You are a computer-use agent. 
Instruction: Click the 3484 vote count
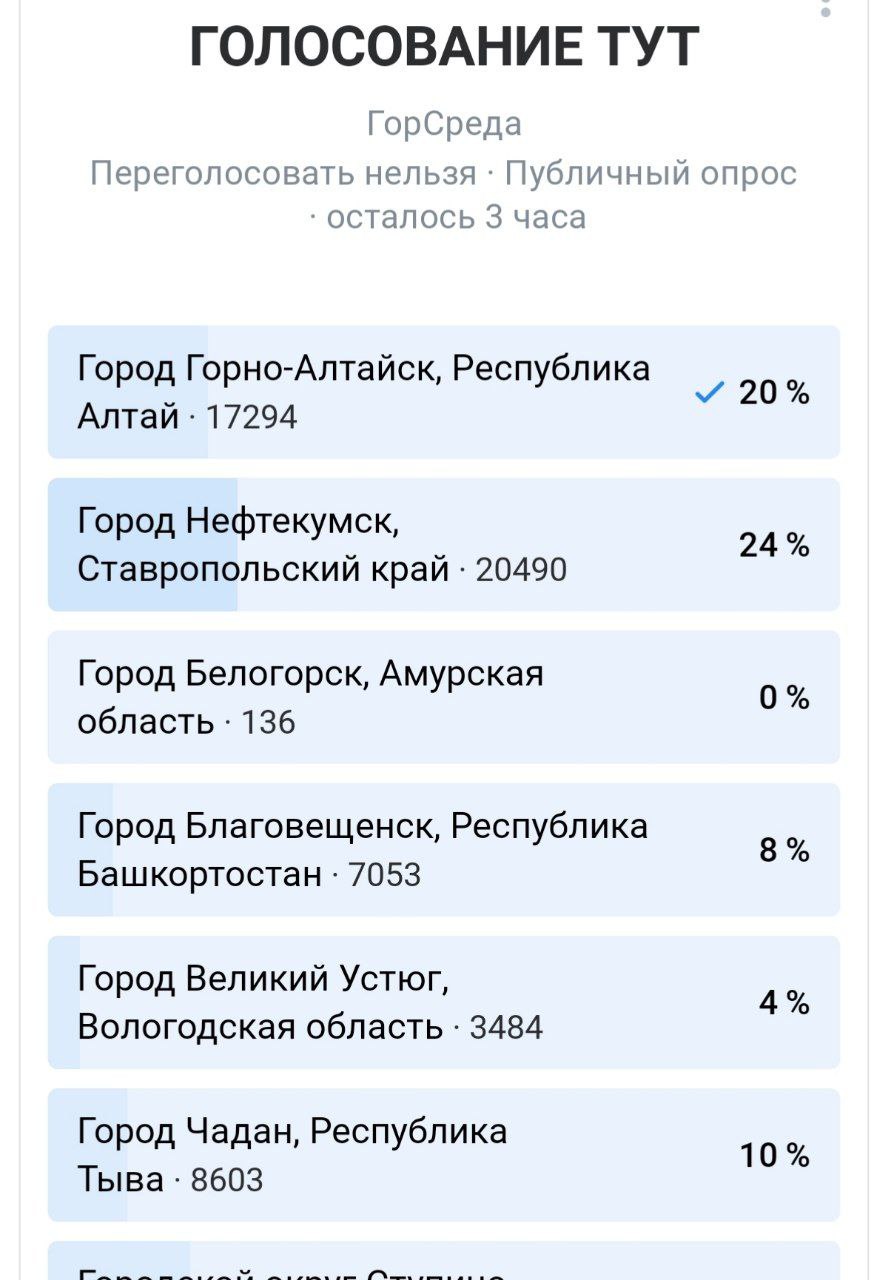point(506,1027)
